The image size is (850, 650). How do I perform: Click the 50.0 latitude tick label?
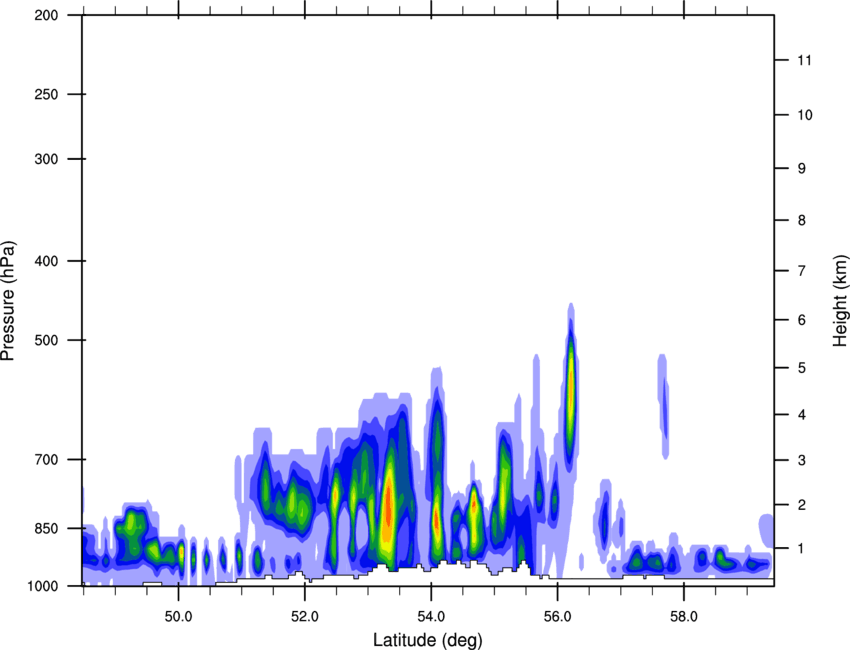178,616
